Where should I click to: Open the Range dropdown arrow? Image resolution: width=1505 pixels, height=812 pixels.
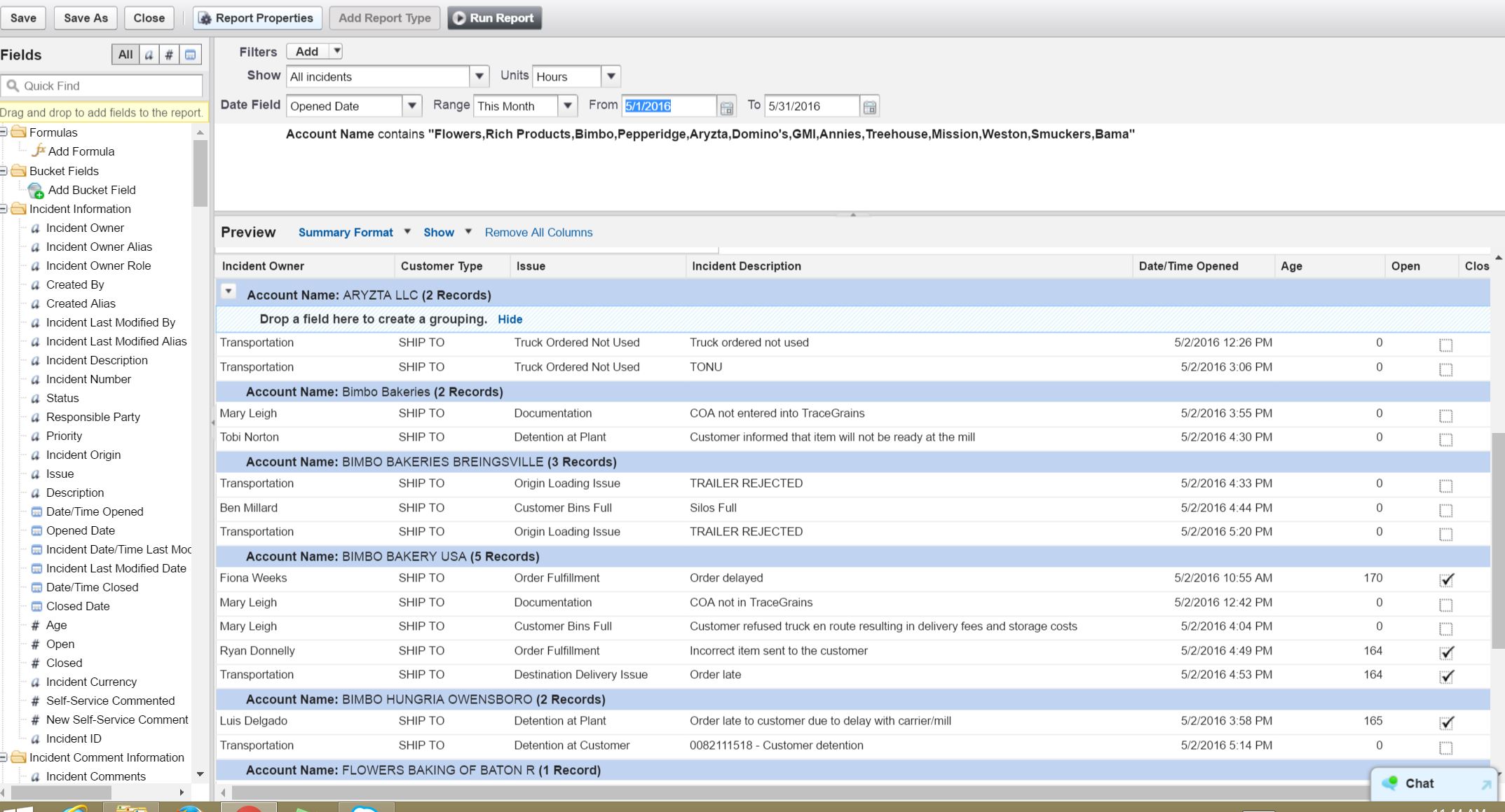pyautogui.click(x=568, y=106)
